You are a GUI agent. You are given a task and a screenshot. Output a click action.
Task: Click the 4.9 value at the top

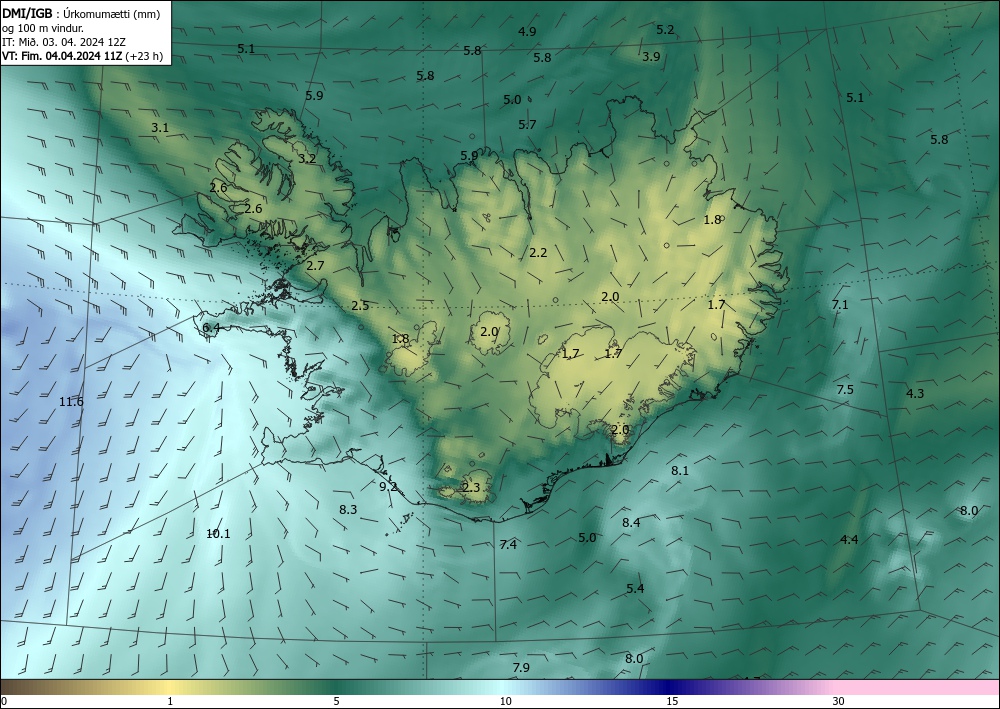click(527, 31)
